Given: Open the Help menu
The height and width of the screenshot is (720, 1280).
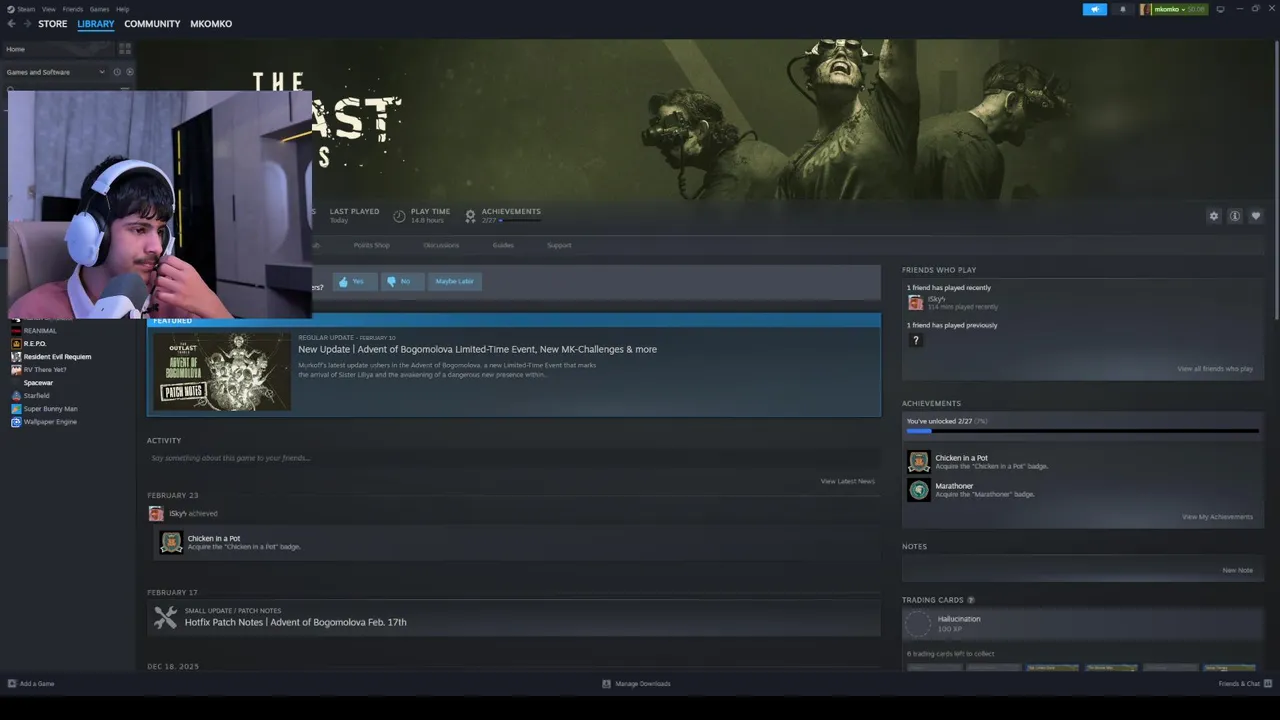Looking at the screenshot, I should tap(122, 9).
